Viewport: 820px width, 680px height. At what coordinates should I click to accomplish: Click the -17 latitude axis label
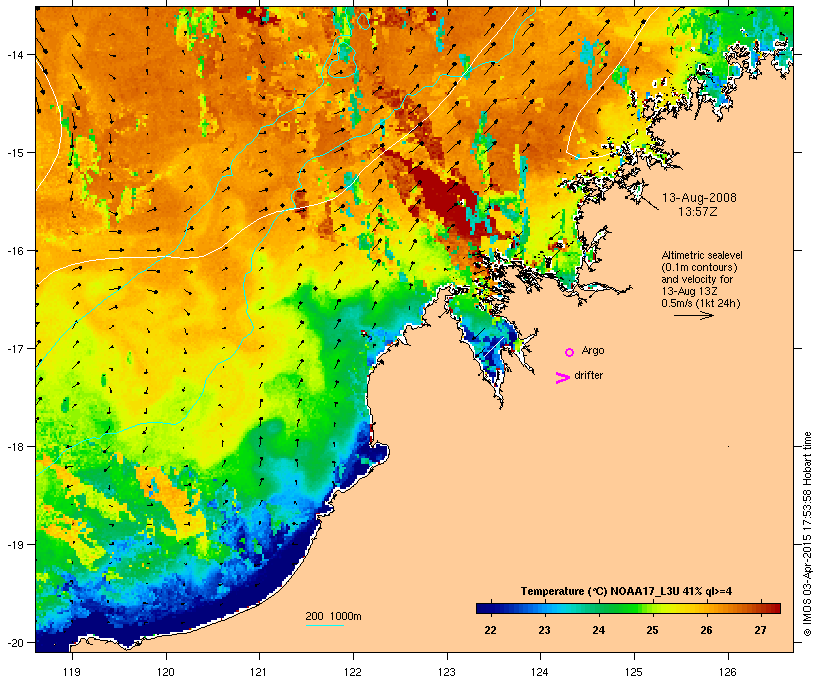(14, 348)
